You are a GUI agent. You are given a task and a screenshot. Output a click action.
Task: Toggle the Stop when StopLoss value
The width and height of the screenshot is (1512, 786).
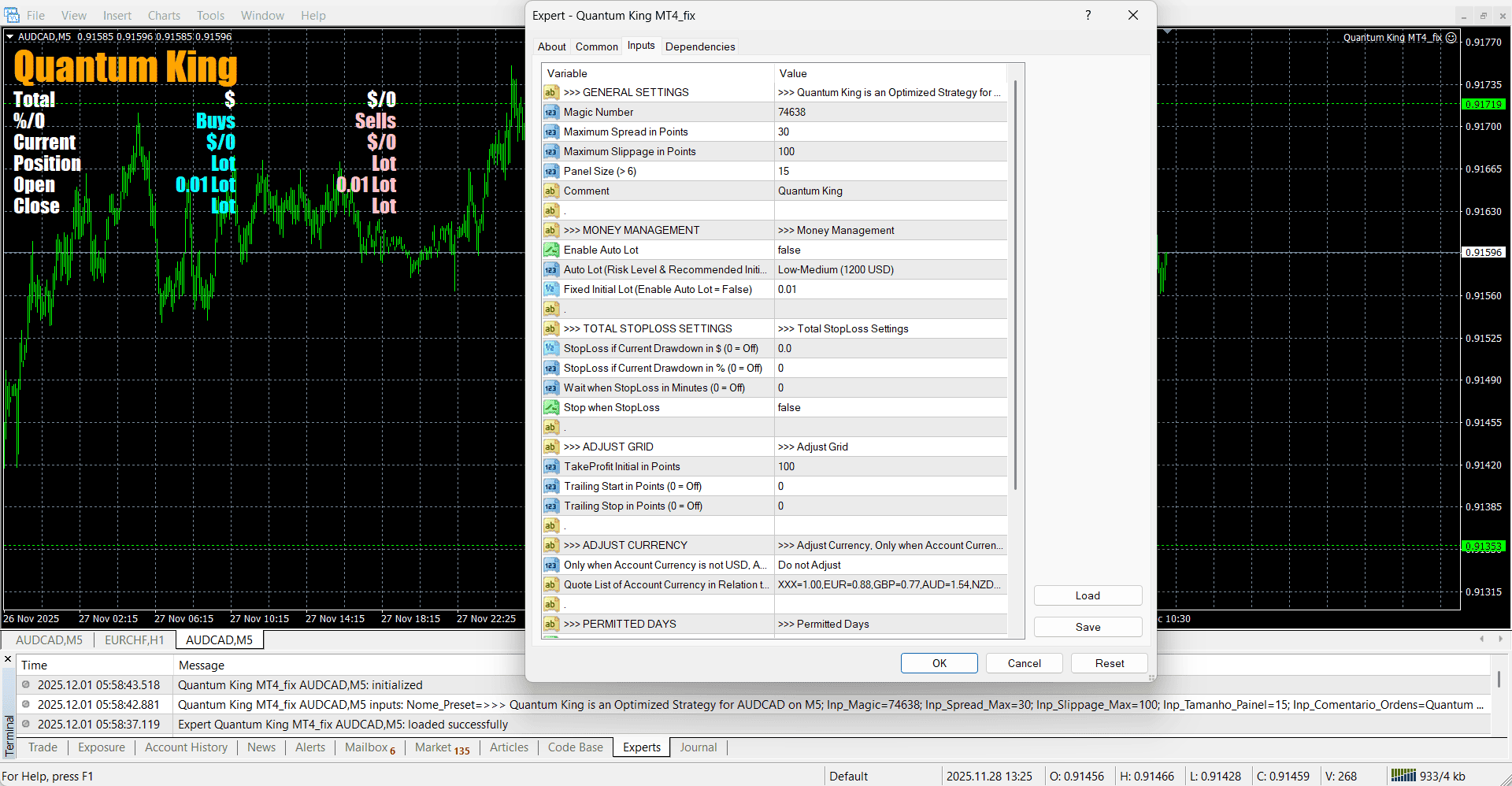[x=890, y=407]
